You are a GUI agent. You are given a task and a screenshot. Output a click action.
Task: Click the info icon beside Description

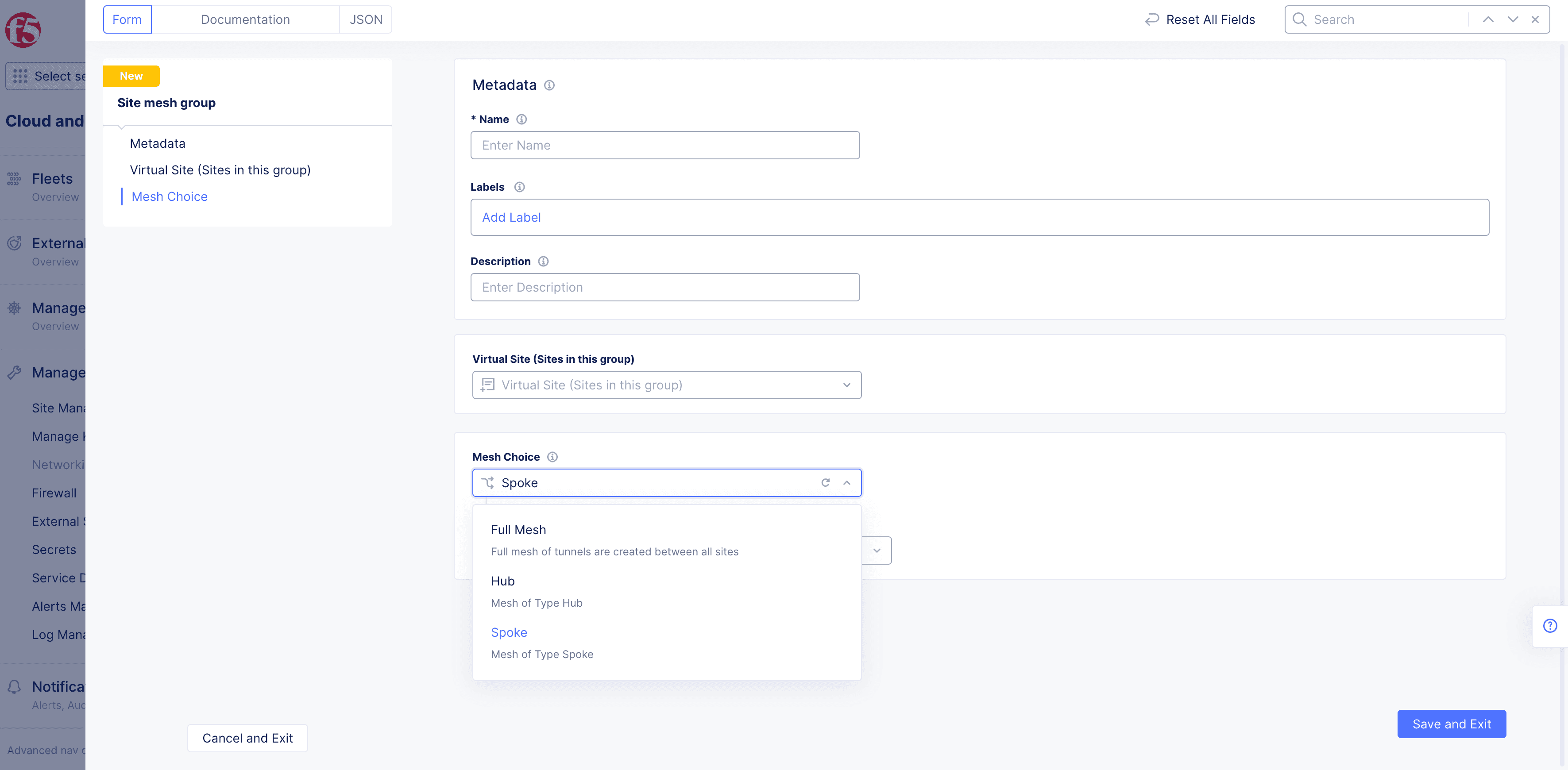pos(544,261)
